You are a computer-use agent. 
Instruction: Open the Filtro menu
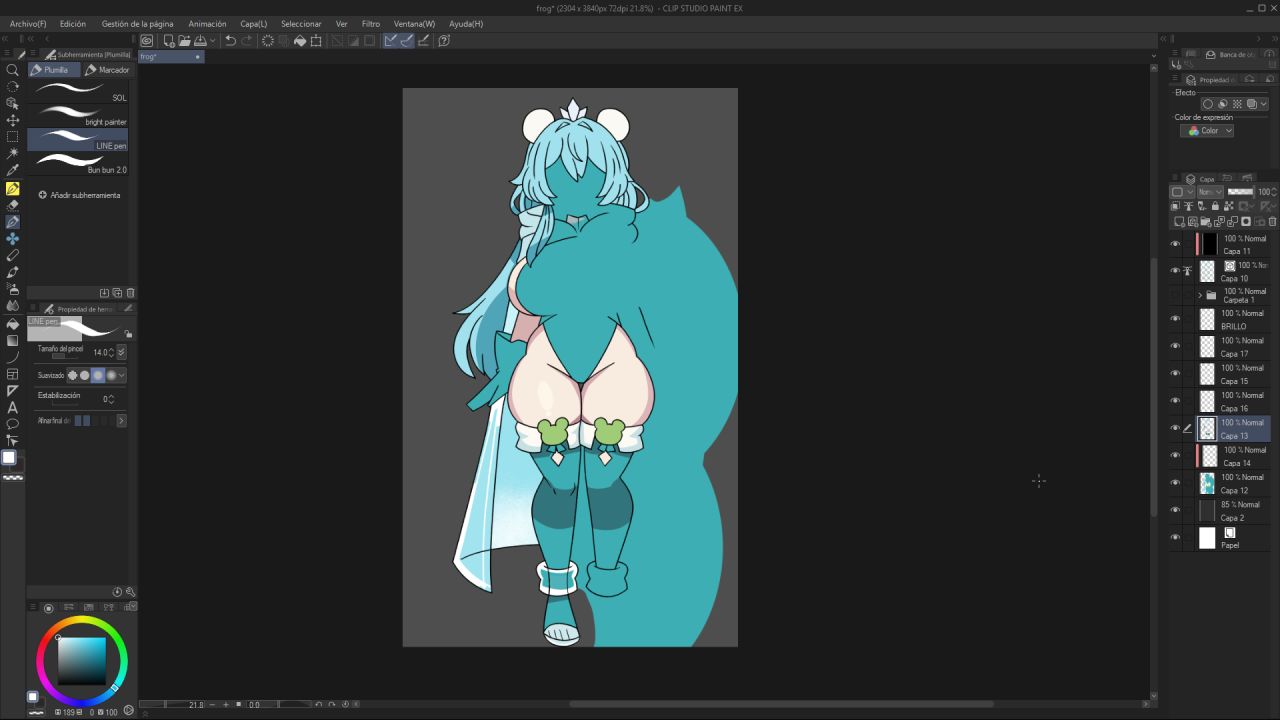tap(370, 24)
